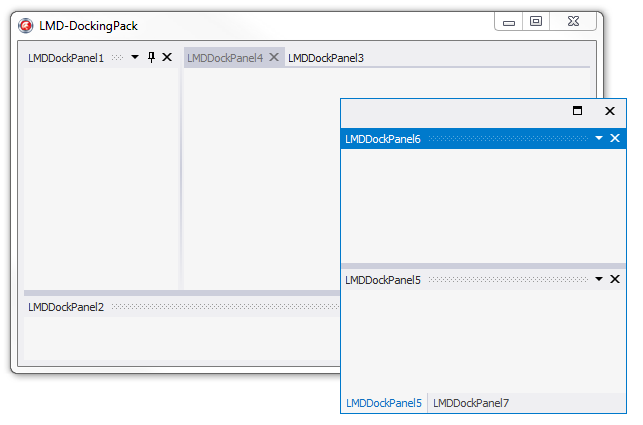The image size is (643, 425).
Task: Close the LMD-DockingPack main window
Action: coord(573,21)
